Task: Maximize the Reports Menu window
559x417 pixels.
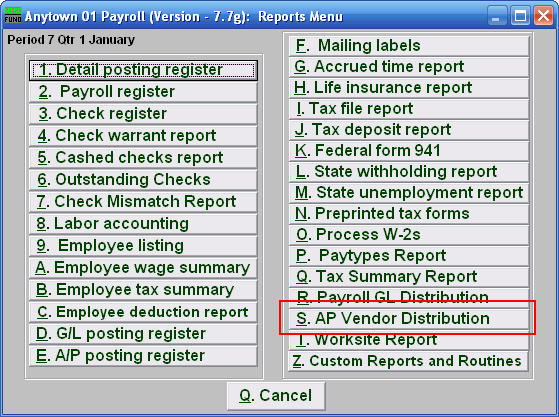Action: pos(520,16)
